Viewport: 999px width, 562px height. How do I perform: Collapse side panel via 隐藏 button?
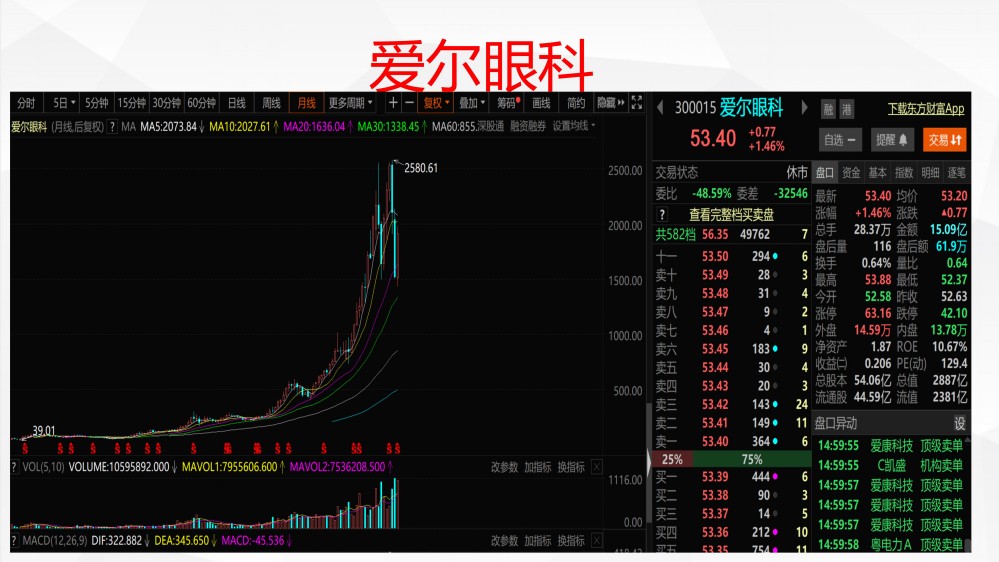click(611, 103)
